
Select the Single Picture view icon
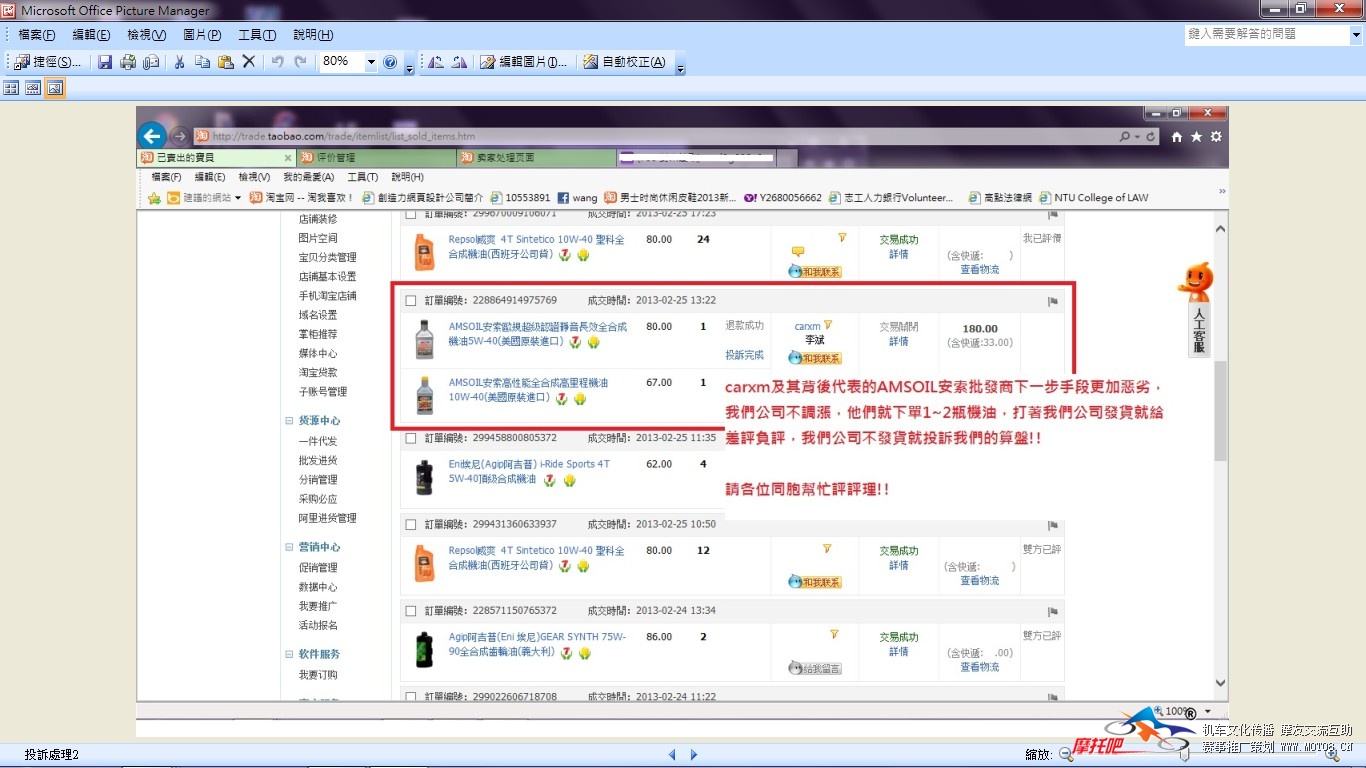coord(55,88)
